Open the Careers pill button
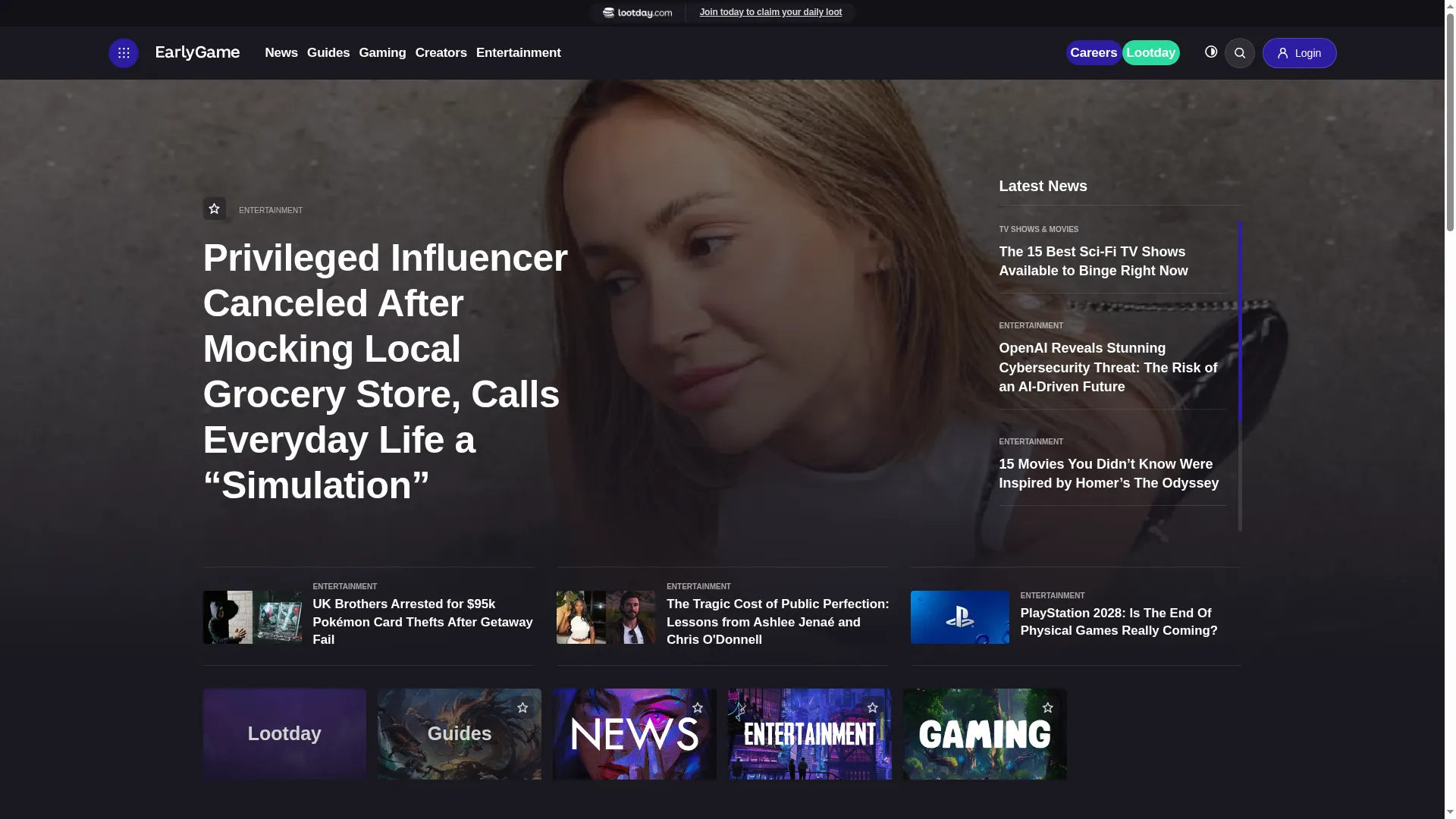The height and width of the screenshot is (819, 1456). click(x=1094, y=53)
